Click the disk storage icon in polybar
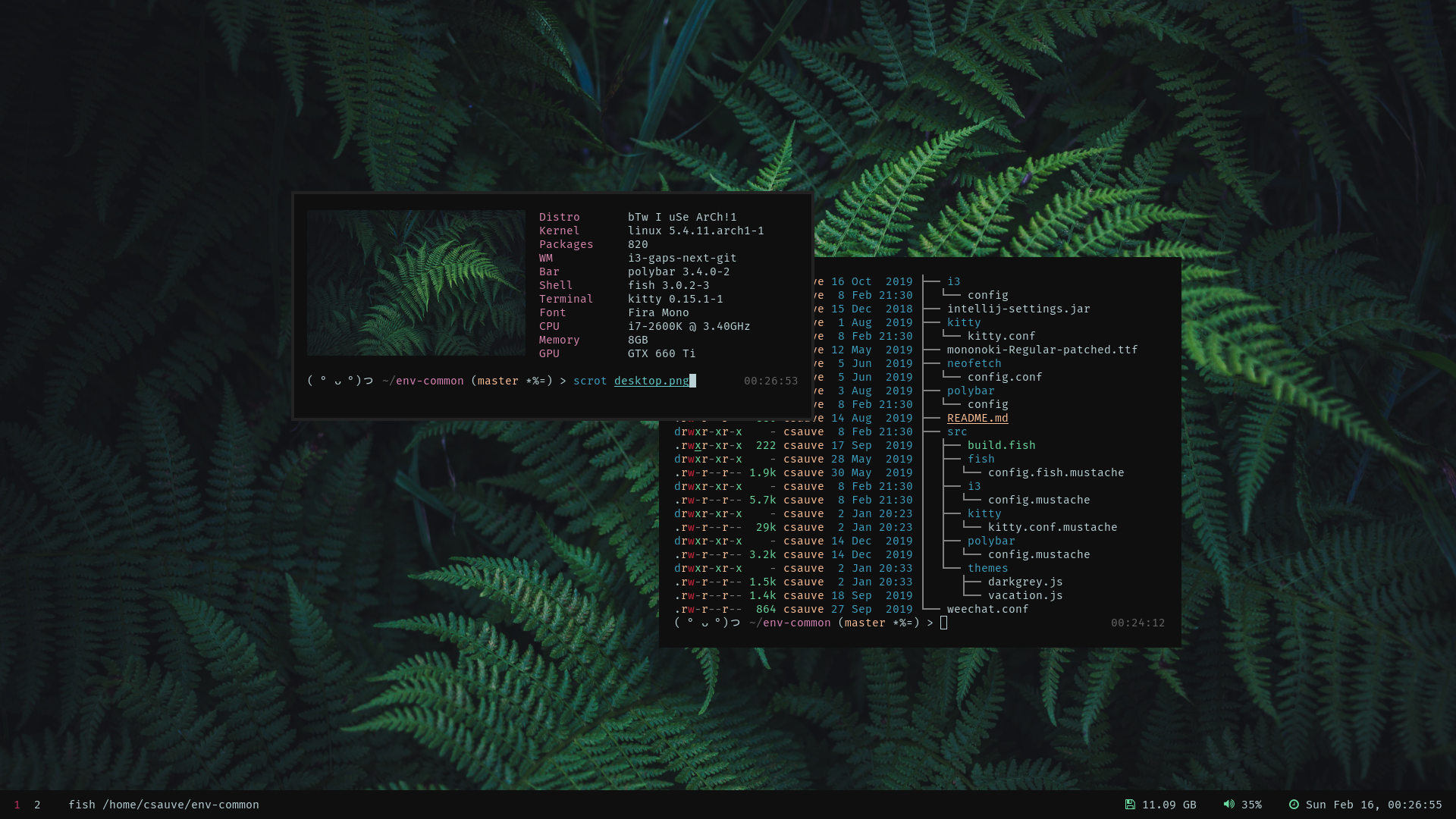This screenshot has width=1456, height=819. coord(1130,805)
